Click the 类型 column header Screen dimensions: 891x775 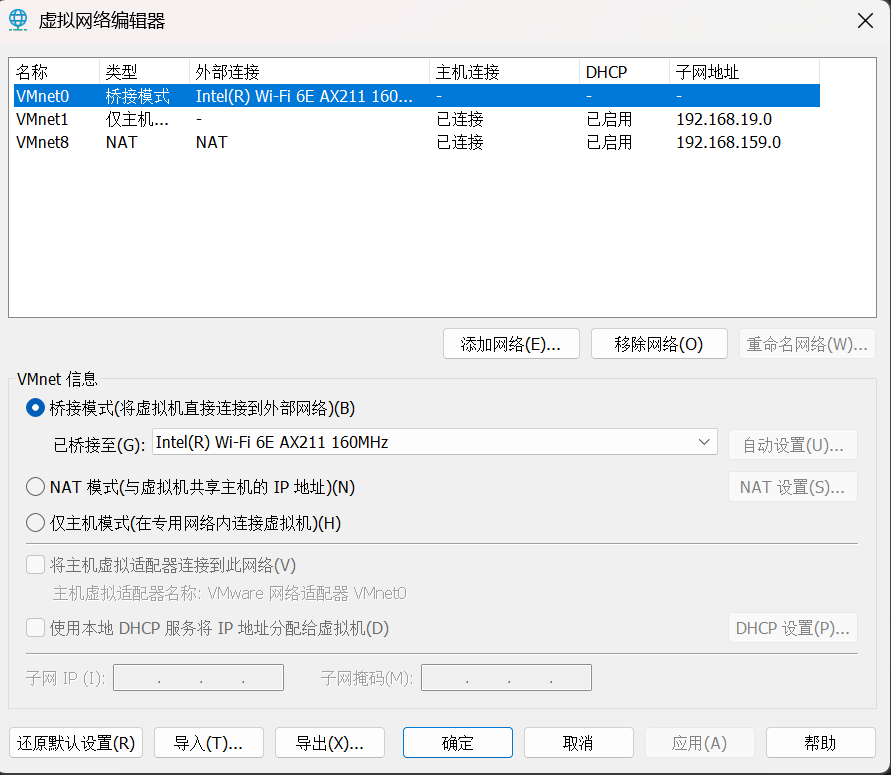coord(144,72)
